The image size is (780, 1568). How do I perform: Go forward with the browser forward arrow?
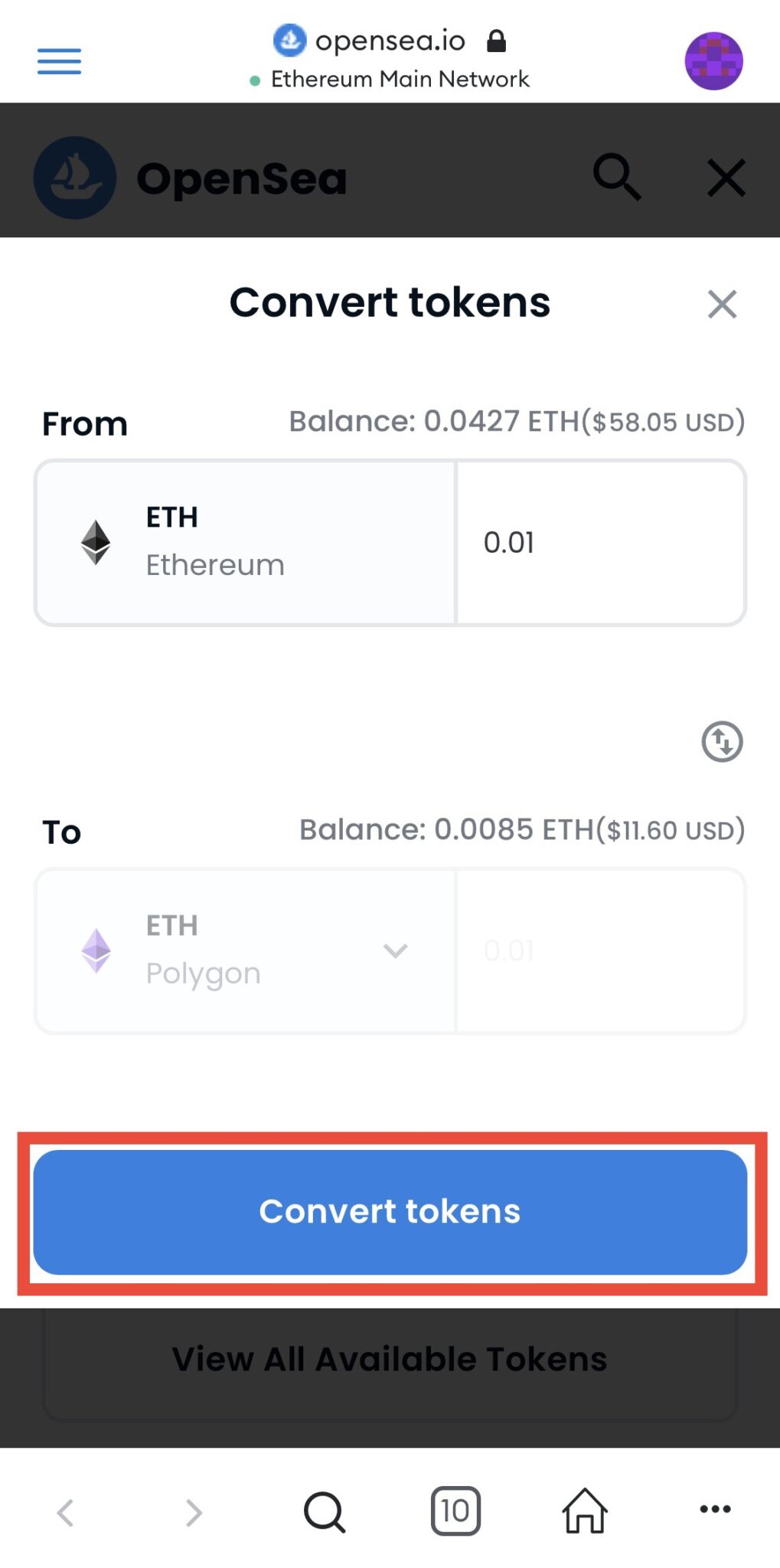tap(194, 1512)
